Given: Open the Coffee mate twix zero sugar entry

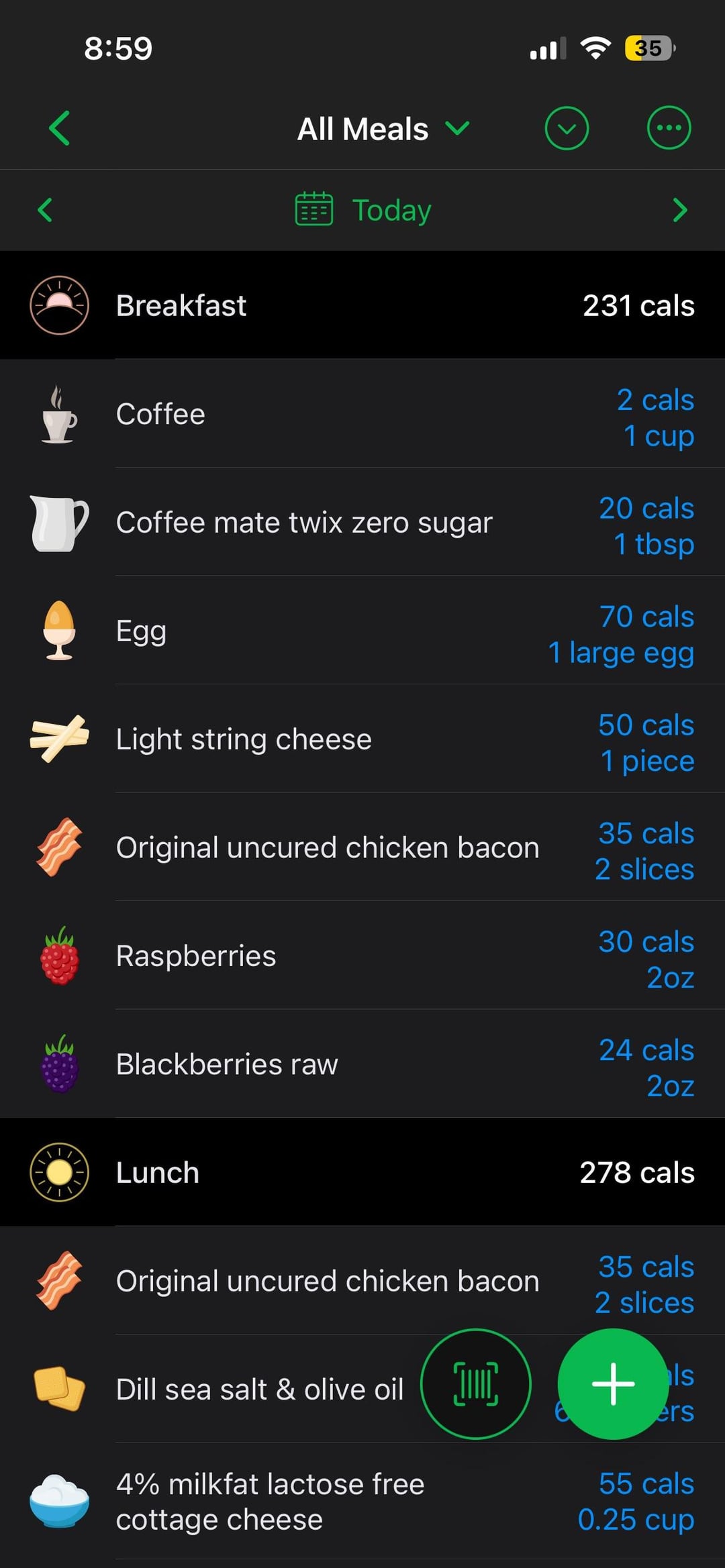Looking at the screenshot, I should 304,523.
